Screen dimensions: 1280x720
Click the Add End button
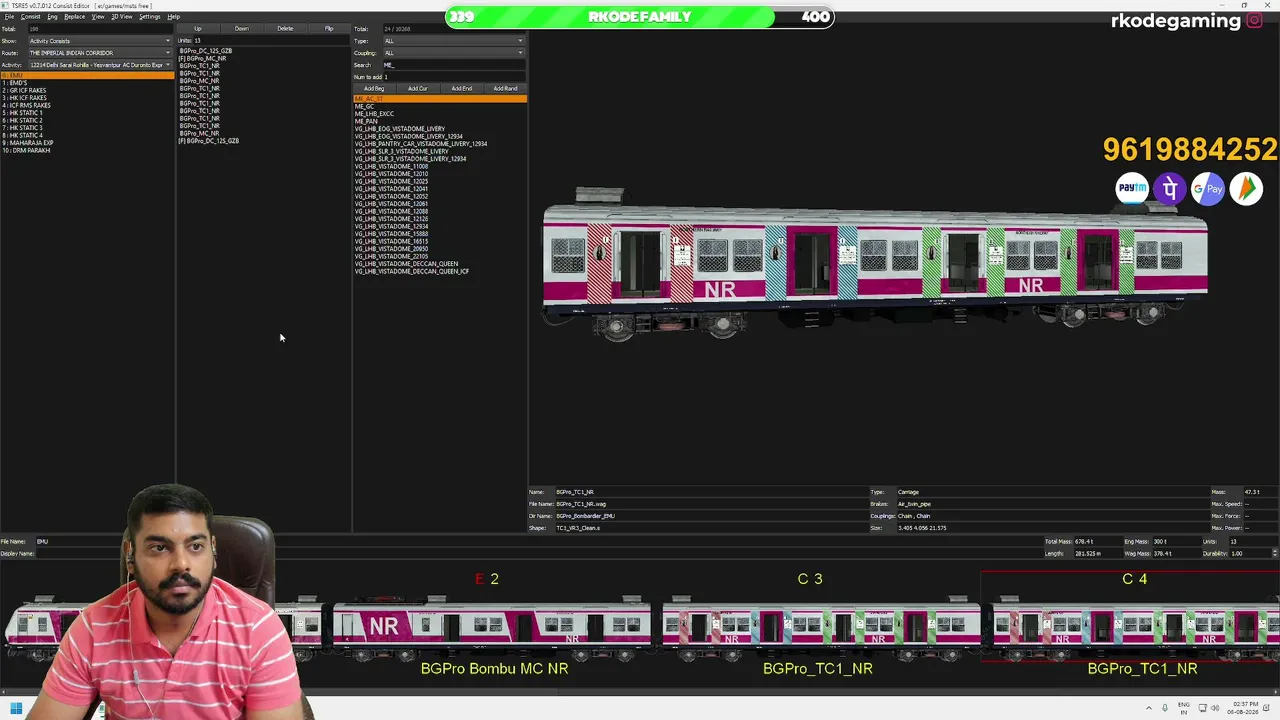(x=461, y=89)
